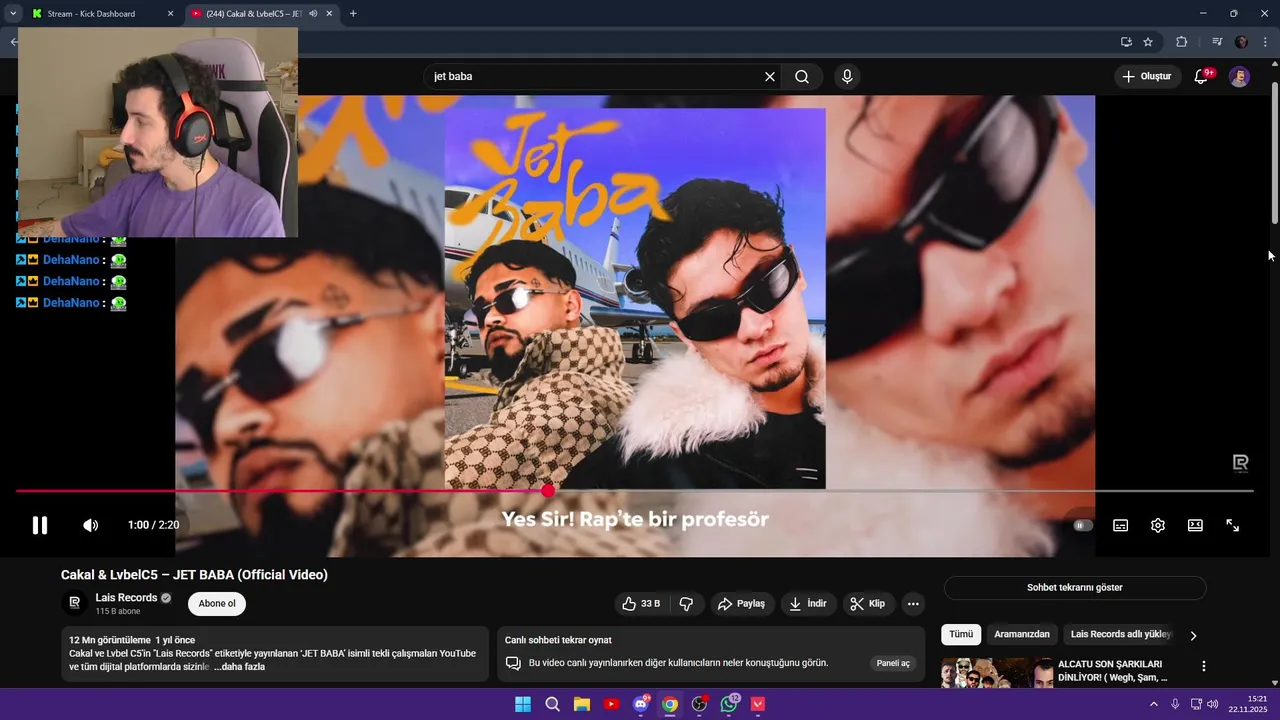Click the page scrollbar thumb
This screenshot has height=720, width=1280.
point(1275,152)
